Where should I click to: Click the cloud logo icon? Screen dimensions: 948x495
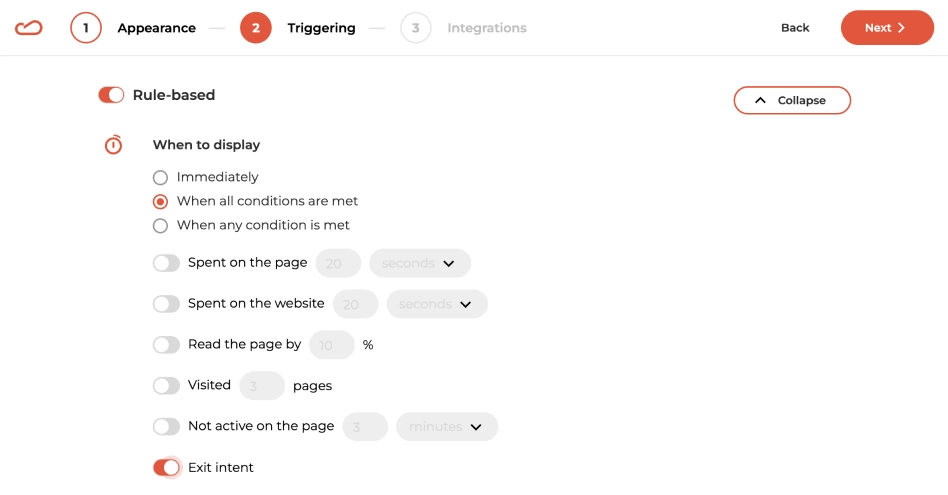coord(28,28)
